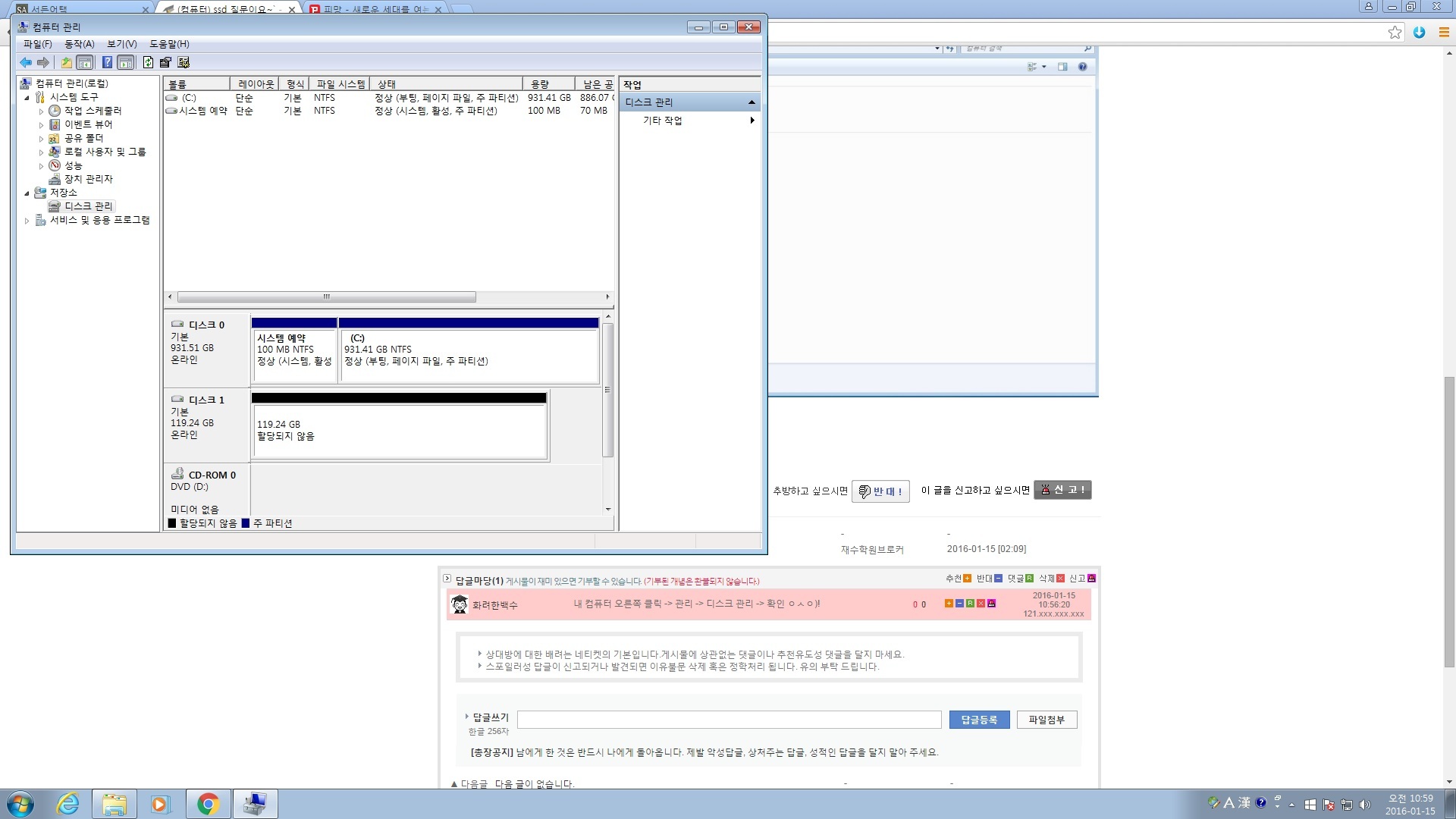The height and width of the screenshot is (819, 1456).
Task: Click the 파일첨부 button
Action: (1046, 720)
